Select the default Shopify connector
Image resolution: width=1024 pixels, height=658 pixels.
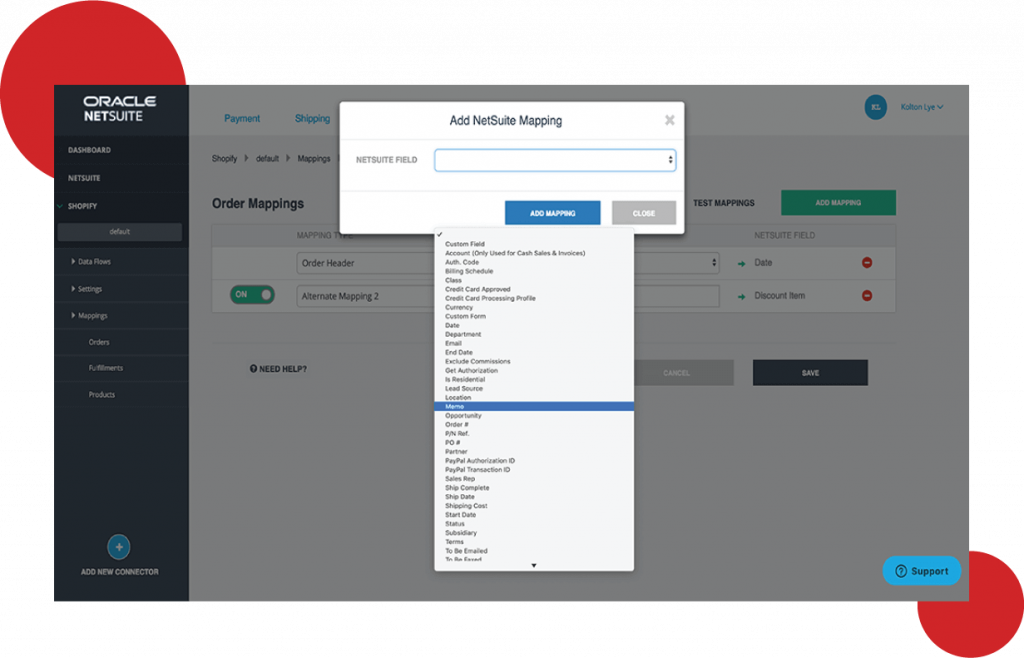tap(120, 232)
